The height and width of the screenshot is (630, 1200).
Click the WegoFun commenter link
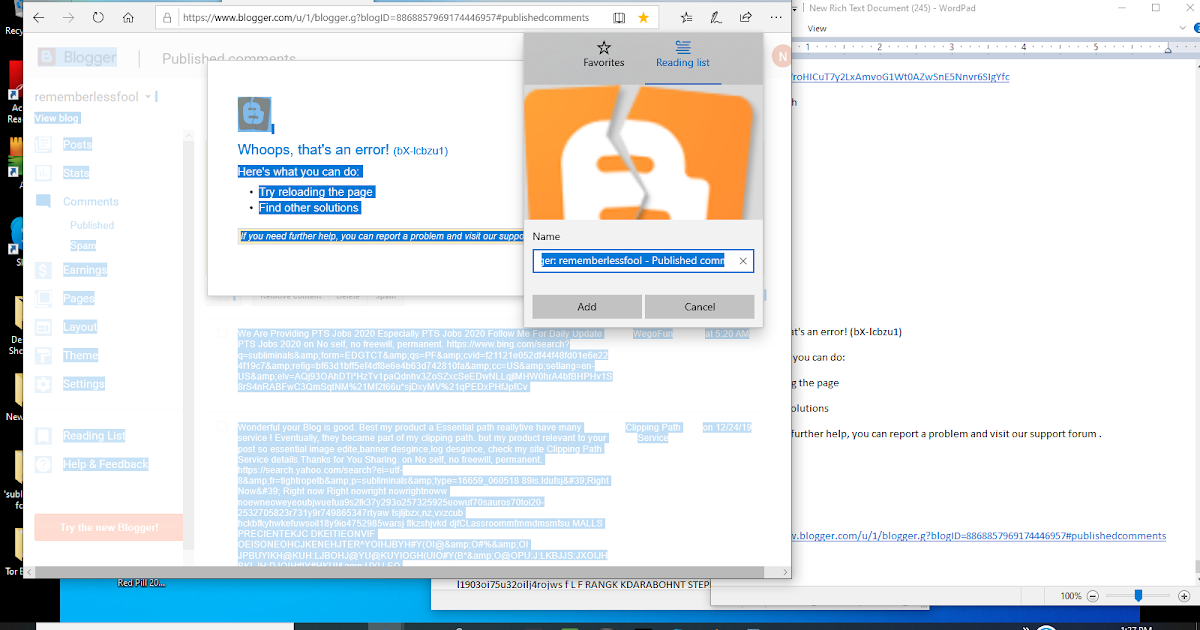point(653,333)
